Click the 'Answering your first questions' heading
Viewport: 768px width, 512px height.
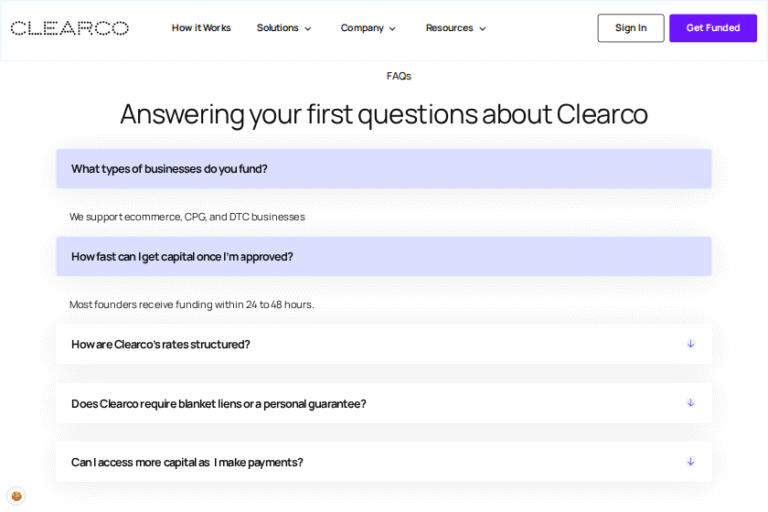point(383,114)
